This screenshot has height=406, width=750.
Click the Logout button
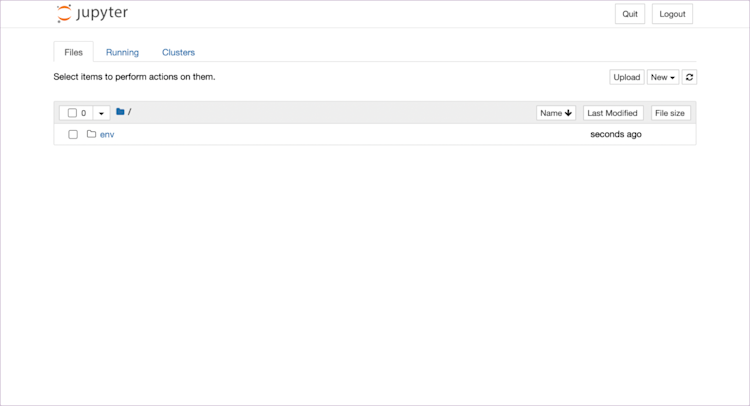click(672, 14)
